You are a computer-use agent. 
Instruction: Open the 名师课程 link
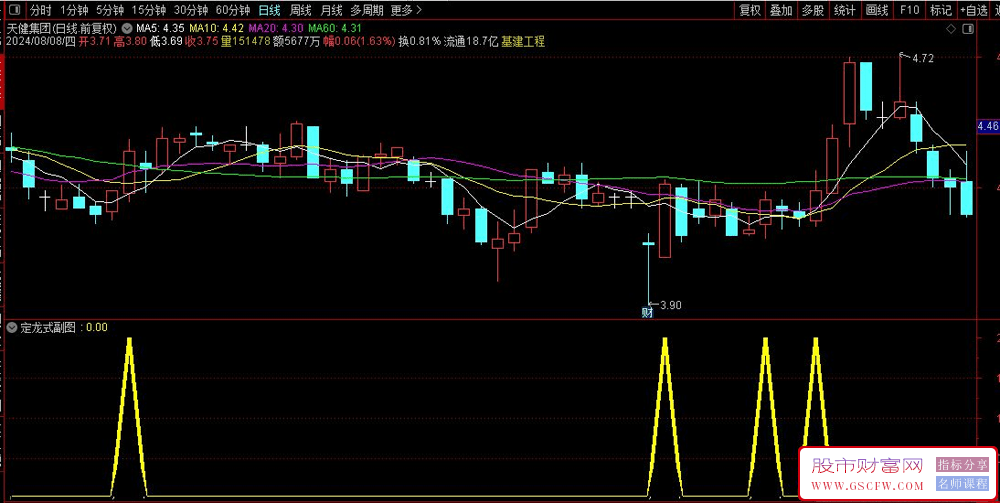click(962, 484)
